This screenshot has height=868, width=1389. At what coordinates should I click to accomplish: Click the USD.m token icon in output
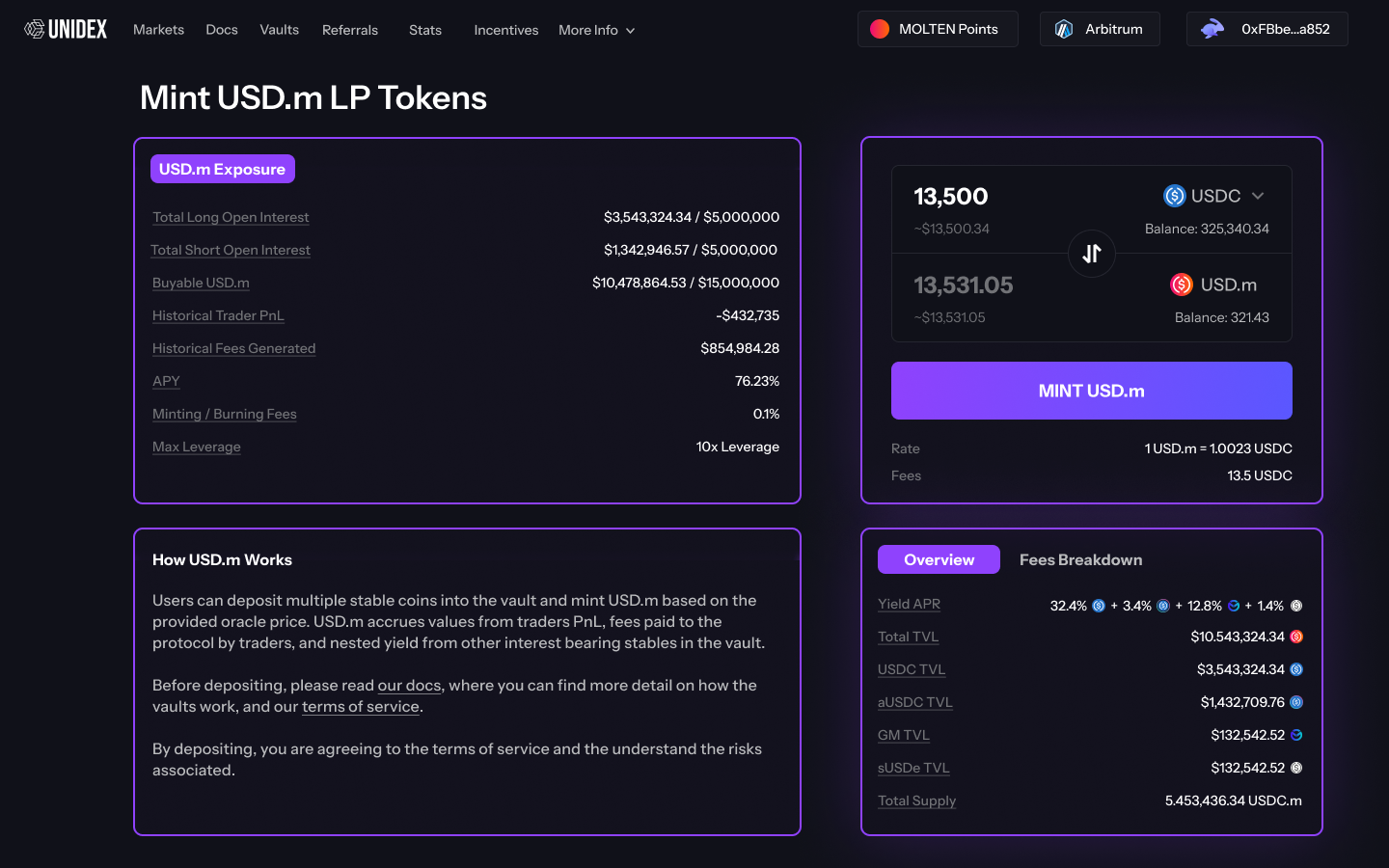[1182, 285]
